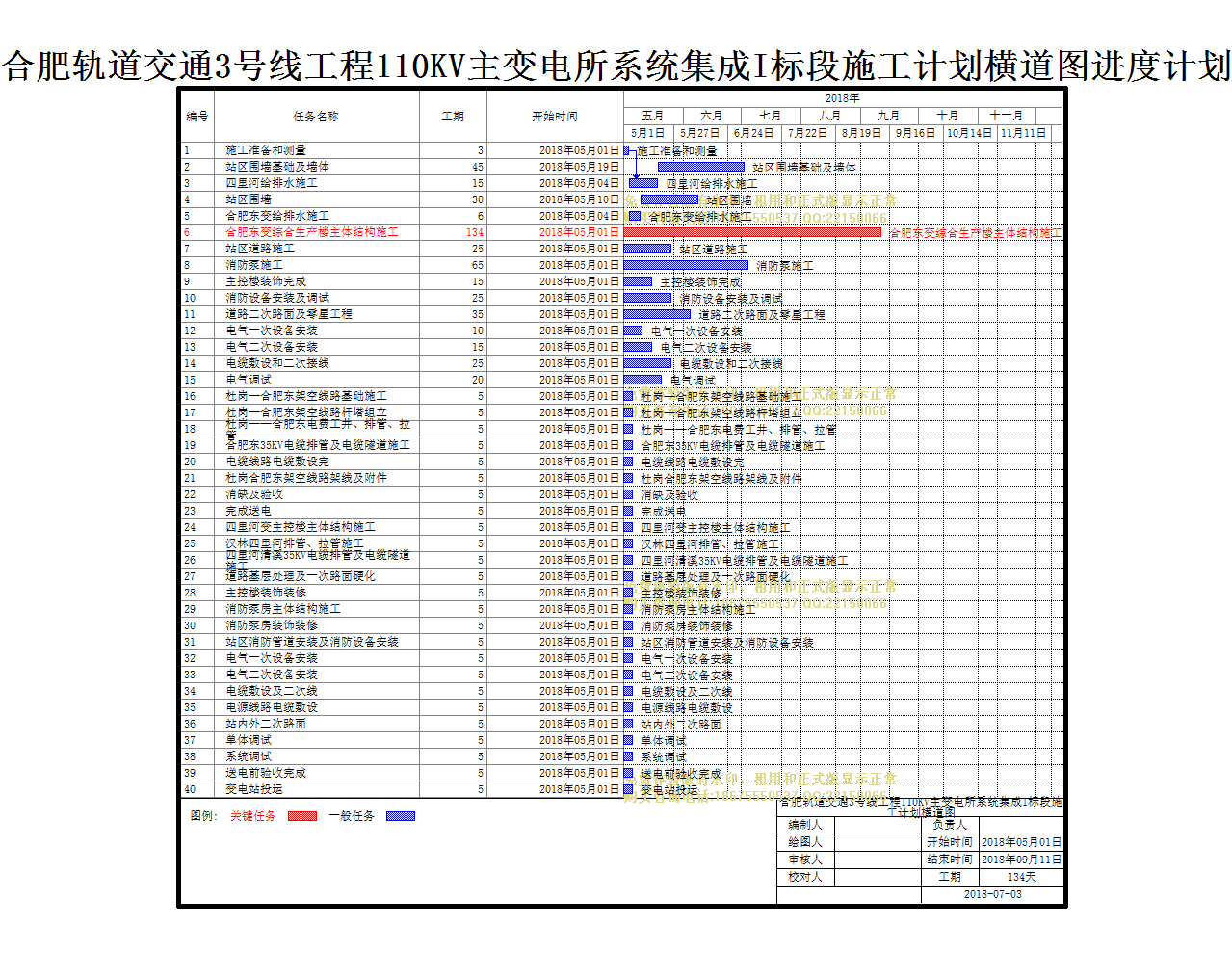Click the 负责人 cell in the title block
The width and height of the screenshot is (1232, 953).
pyautogui.click(x=950, y=825)
